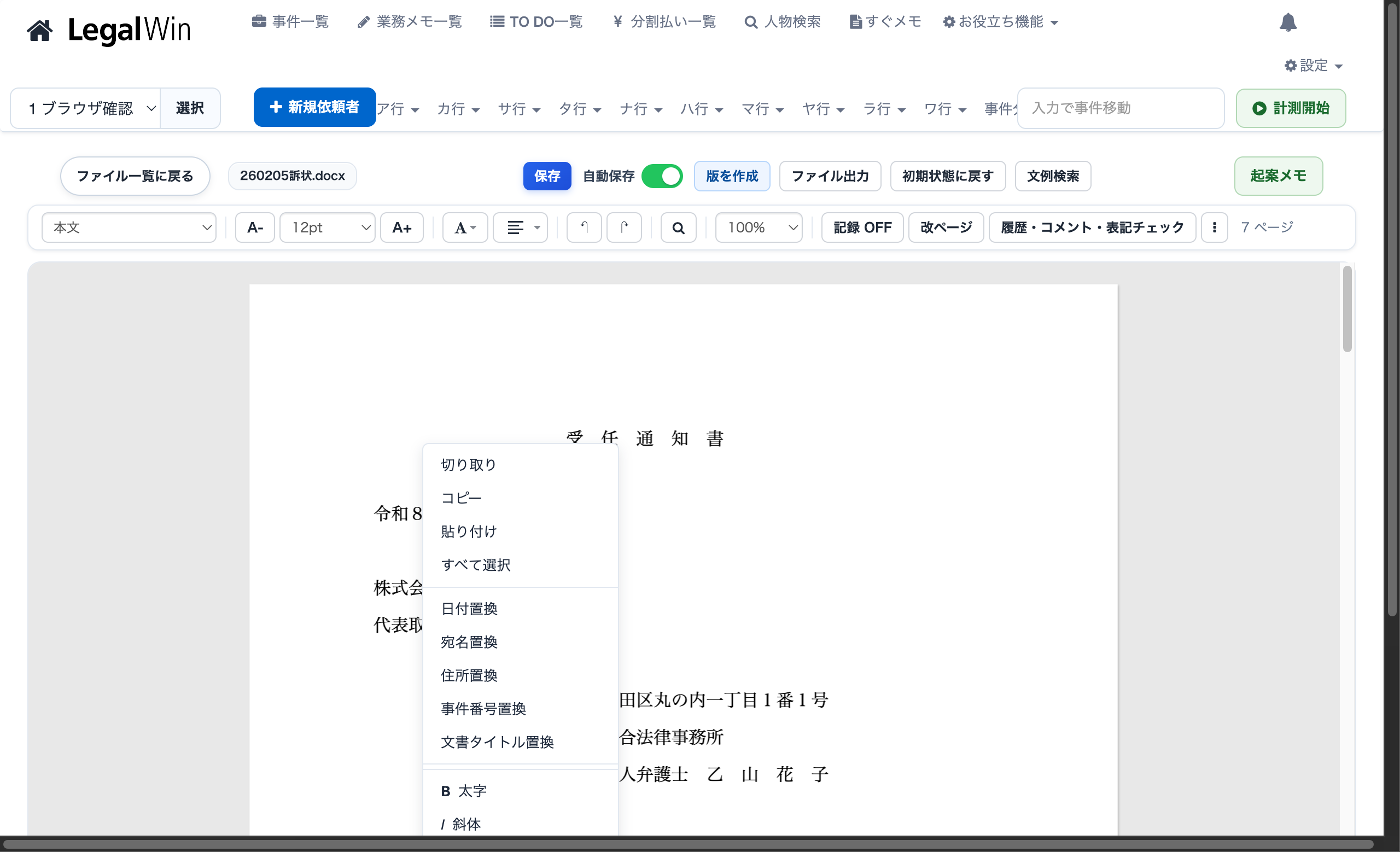This screenshot has height=852, width=1400.
Task: Open the ブラウザ確認 case selector
Action: point(86,108)
